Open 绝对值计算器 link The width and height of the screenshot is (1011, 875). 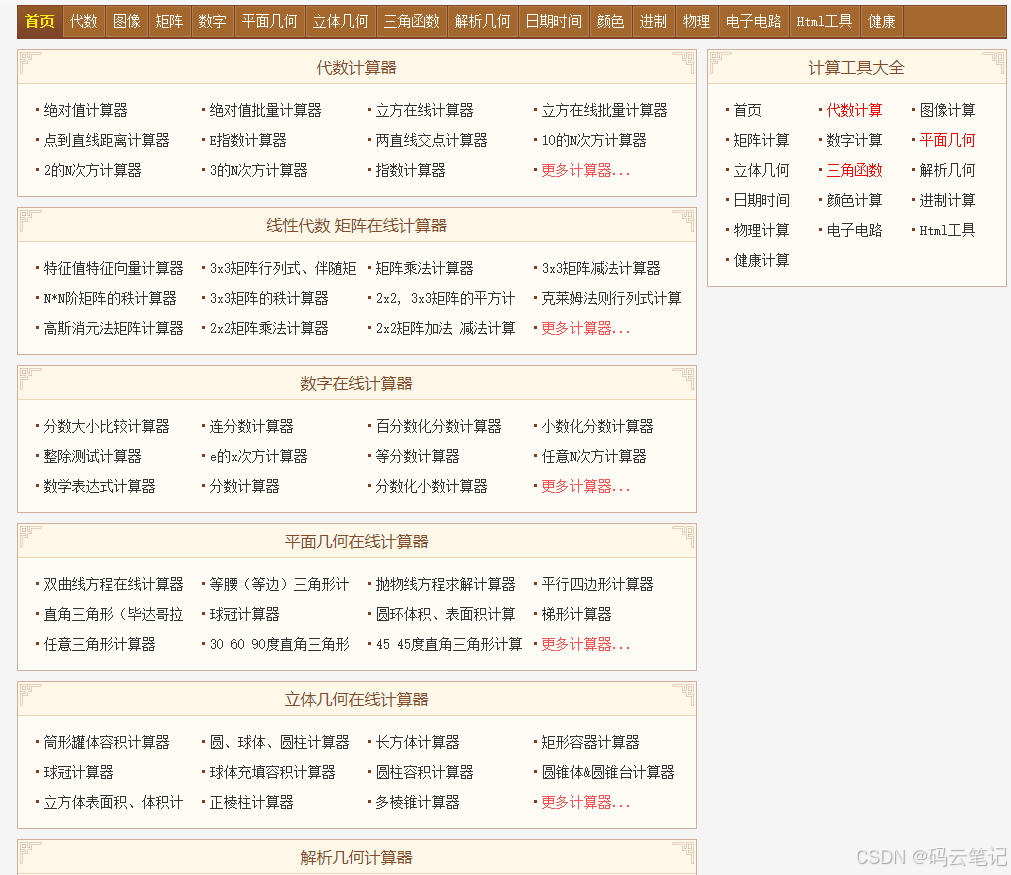[86, 110]
